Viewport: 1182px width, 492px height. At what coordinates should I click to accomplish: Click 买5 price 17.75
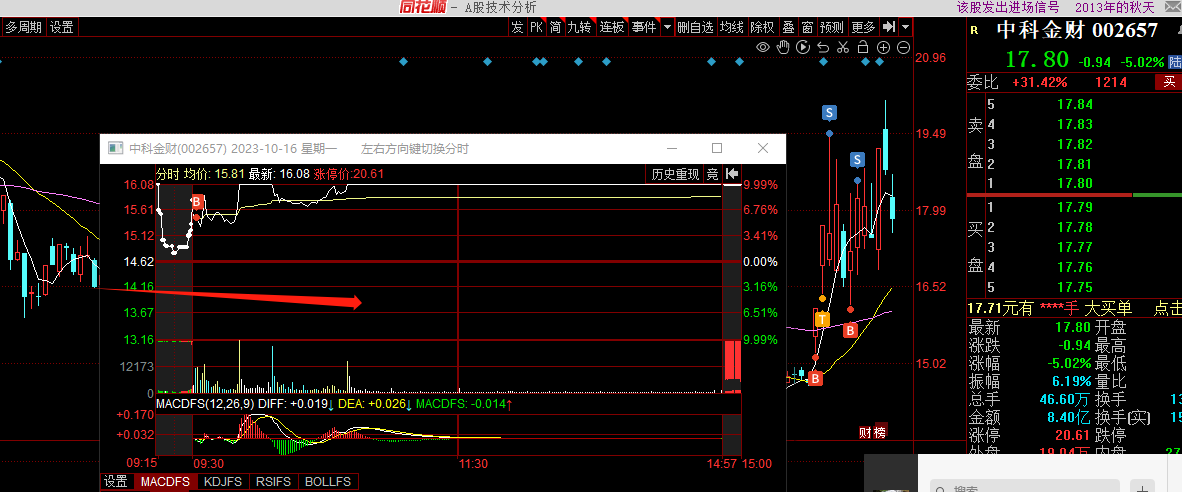click(1074, 287)
